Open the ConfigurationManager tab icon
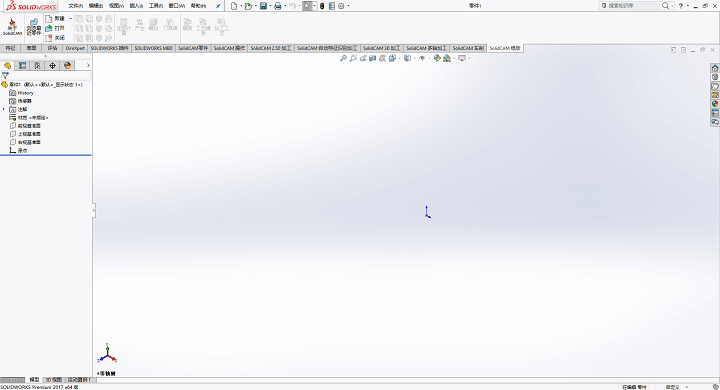 37,66
